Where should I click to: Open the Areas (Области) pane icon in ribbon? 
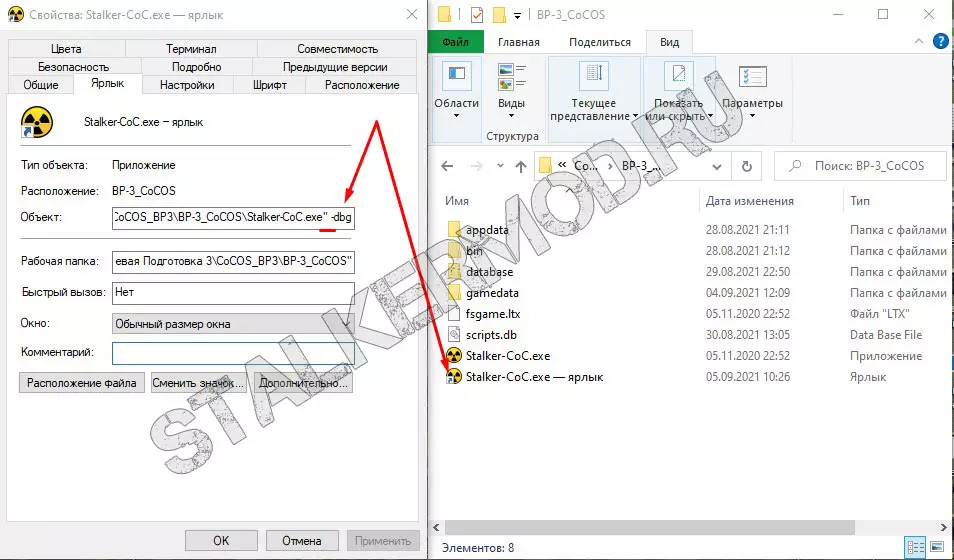click(456, 74)
